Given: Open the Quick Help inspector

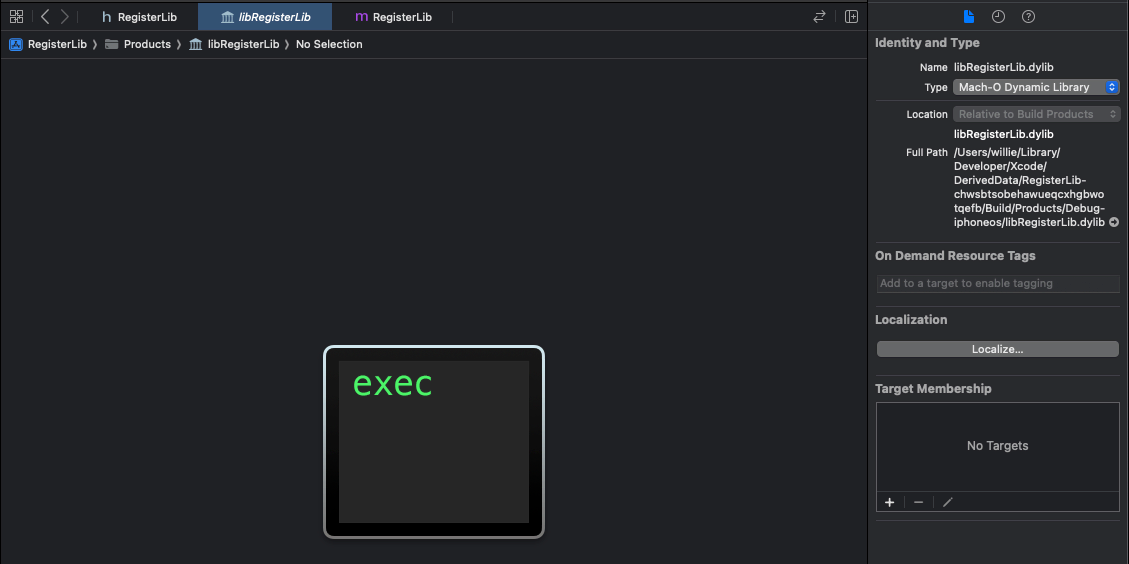Looking at the screenshot, I should click(1028, 17).
